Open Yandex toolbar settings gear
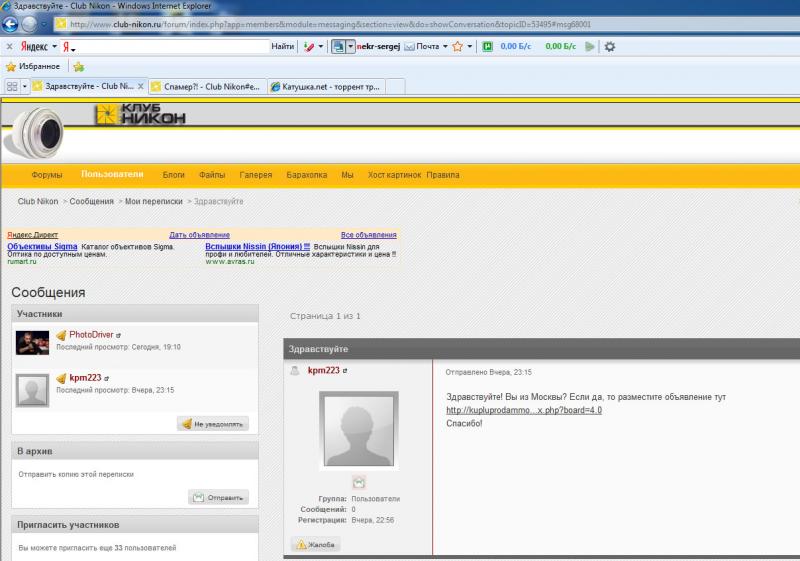This screenshot has height=561, width=800. click(610, 46)
